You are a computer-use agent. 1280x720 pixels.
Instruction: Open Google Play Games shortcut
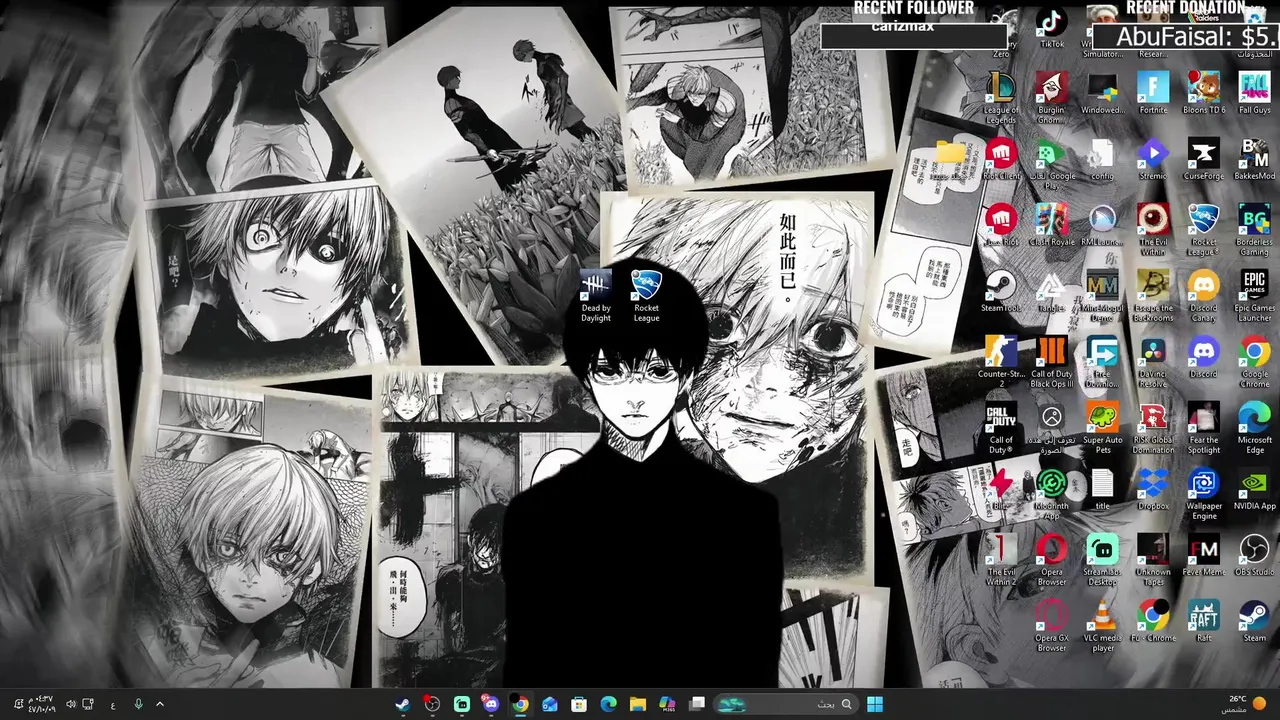tap(1052, 164)
